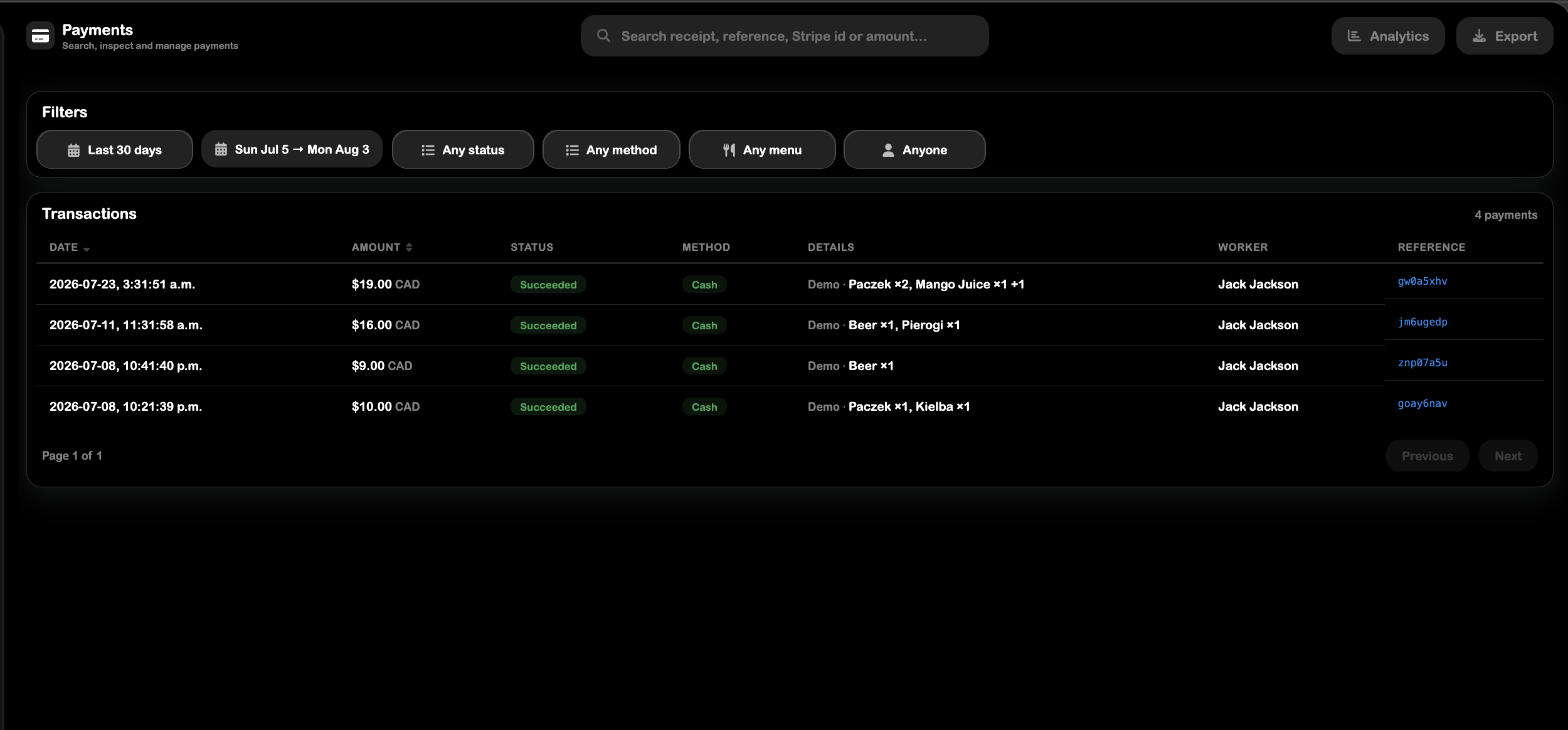Open the Anyone worker filter dropdown
1568x730 pixels.
(x=914, y=149)
